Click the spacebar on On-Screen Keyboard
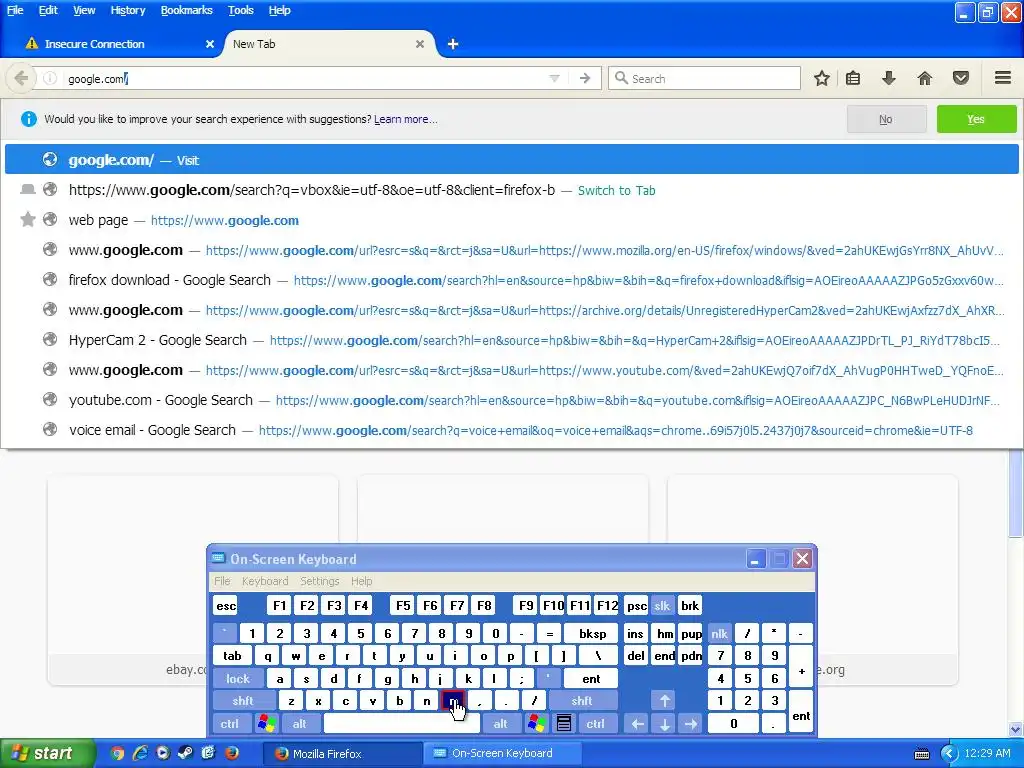 (x=402, y=723)
